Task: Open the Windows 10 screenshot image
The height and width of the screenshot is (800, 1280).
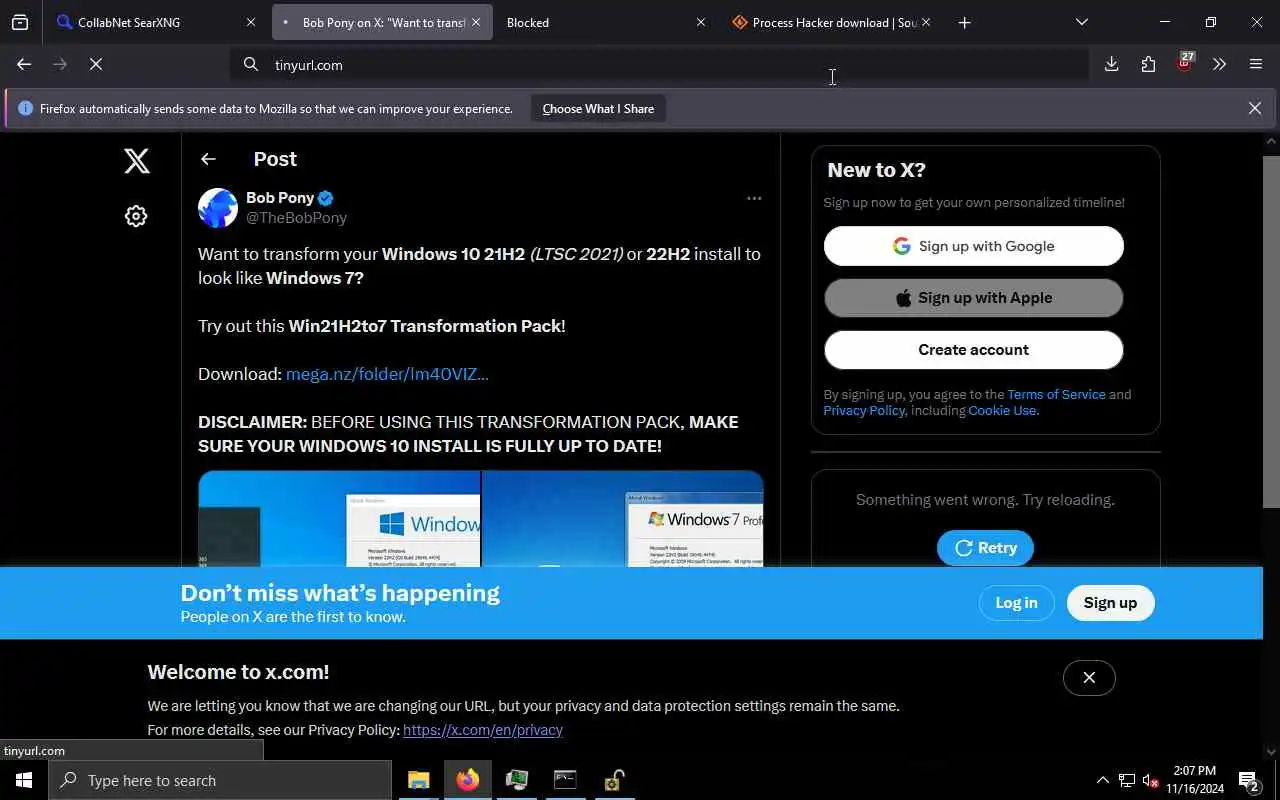Action: (339, 518)
